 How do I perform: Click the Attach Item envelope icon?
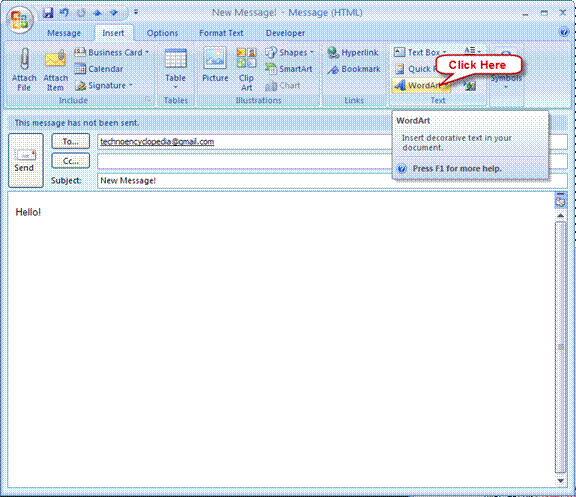[x=55, y=59]
